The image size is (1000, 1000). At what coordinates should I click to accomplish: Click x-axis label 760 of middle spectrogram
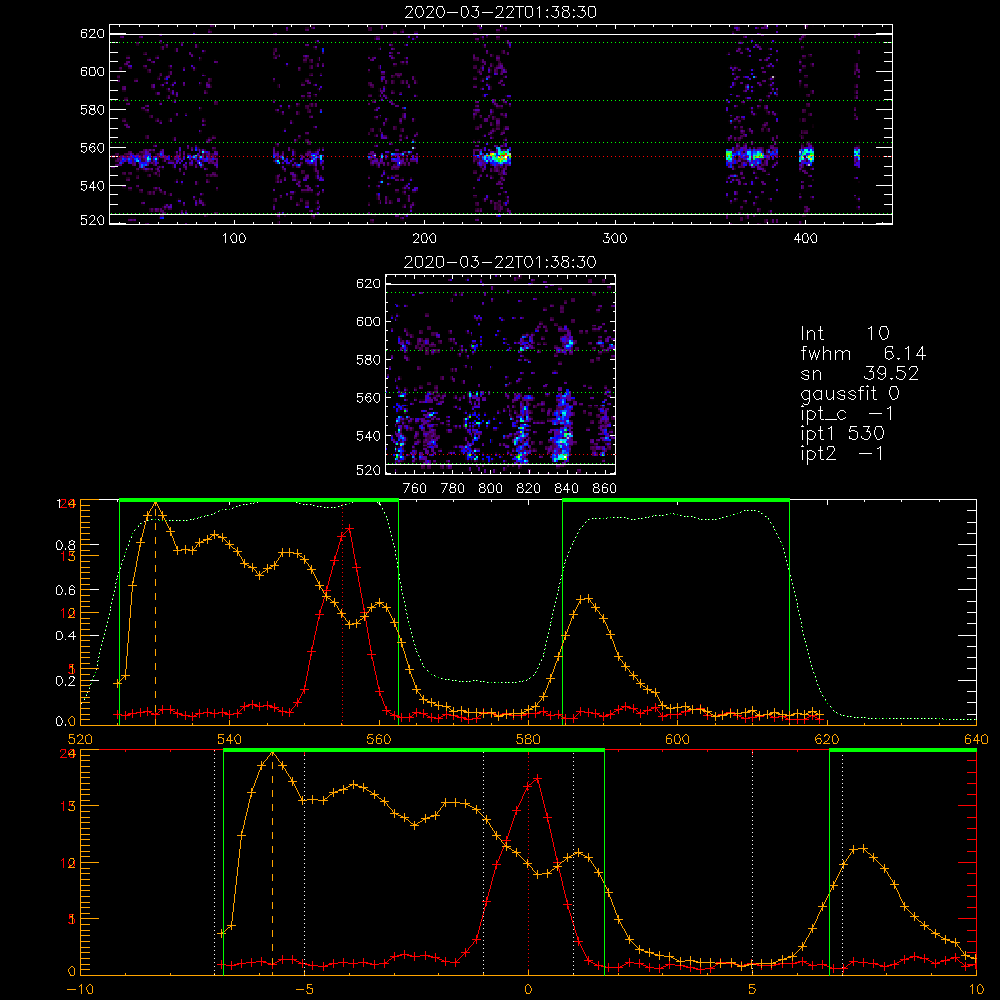tap(415, 489)
